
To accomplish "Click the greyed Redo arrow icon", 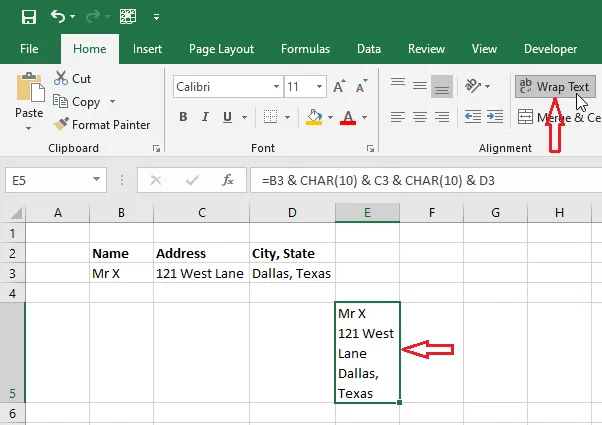I will point(93,17).
